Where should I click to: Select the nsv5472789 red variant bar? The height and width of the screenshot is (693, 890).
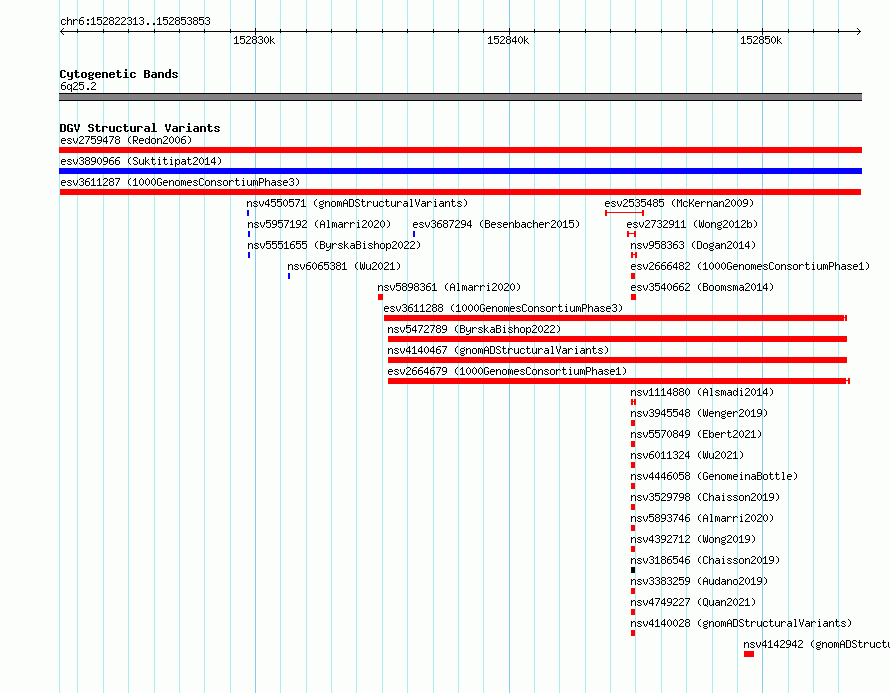click(617, 339)
